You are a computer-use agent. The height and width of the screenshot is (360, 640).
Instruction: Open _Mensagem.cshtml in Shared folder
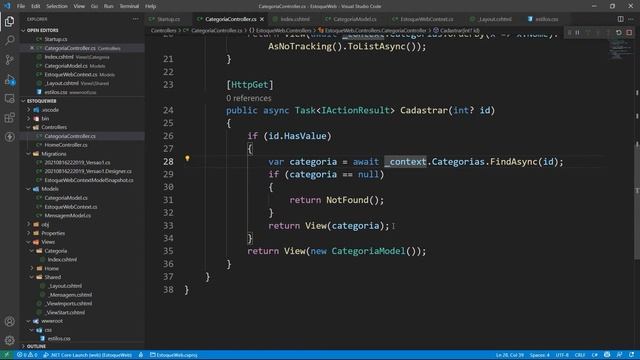(x=70, y=295)
